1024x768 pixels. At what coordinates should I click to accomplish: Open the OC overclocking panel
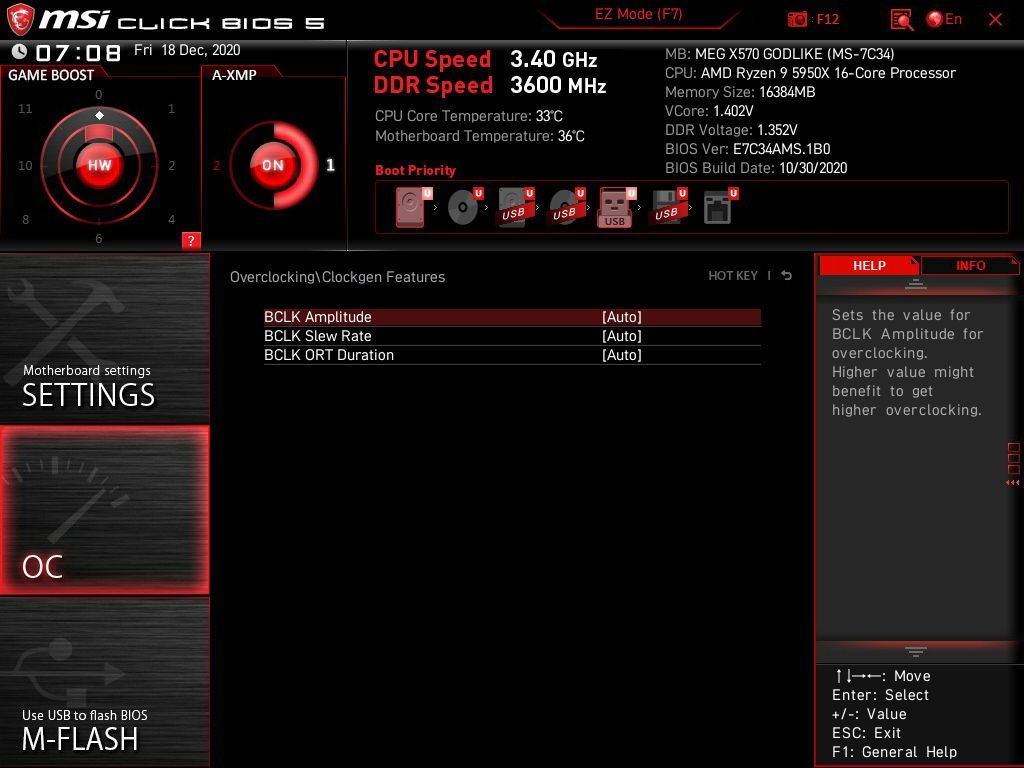[x=104, y=510]
